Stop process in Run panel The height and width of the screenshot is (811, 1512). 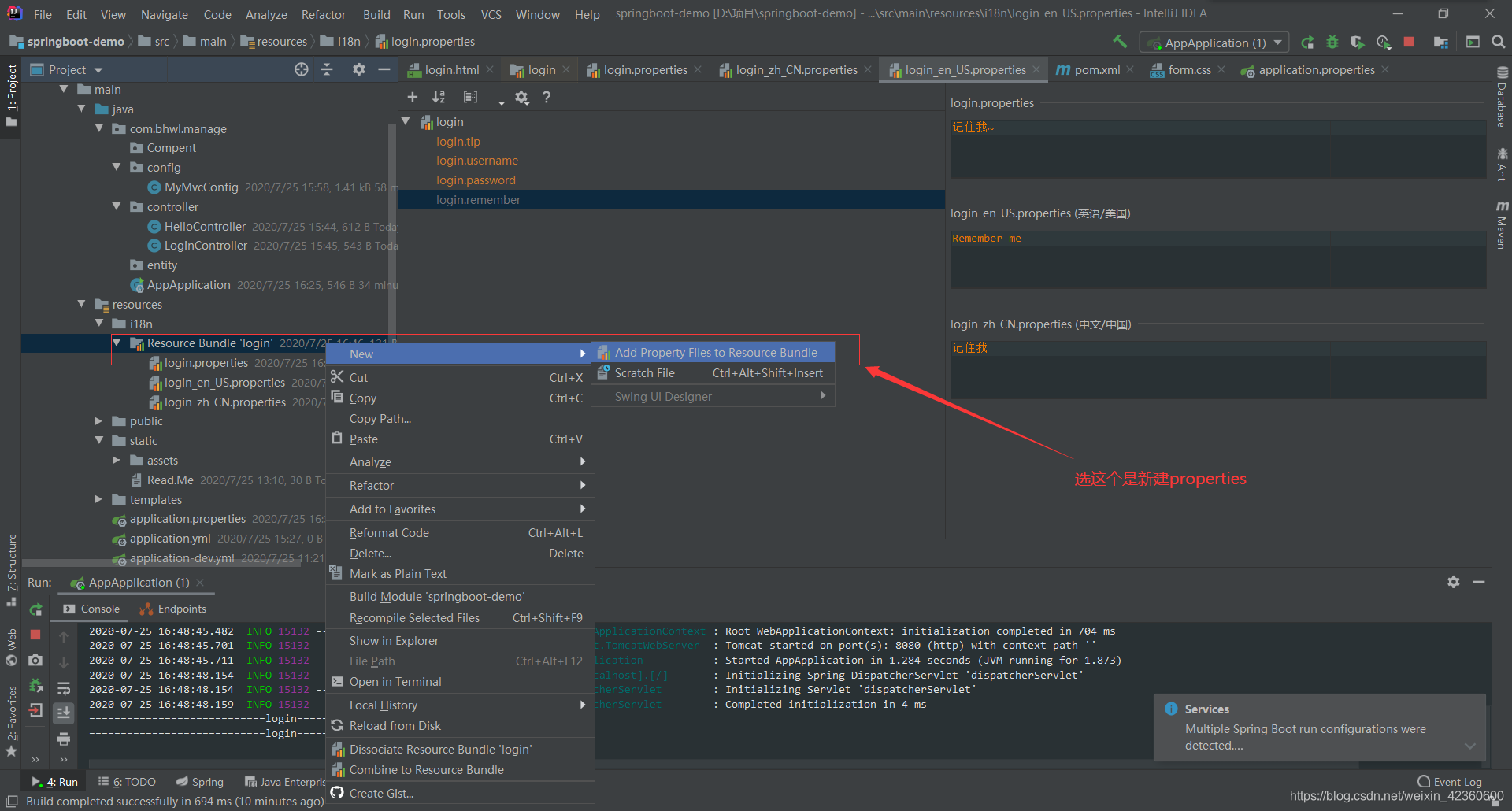(35, 635)
